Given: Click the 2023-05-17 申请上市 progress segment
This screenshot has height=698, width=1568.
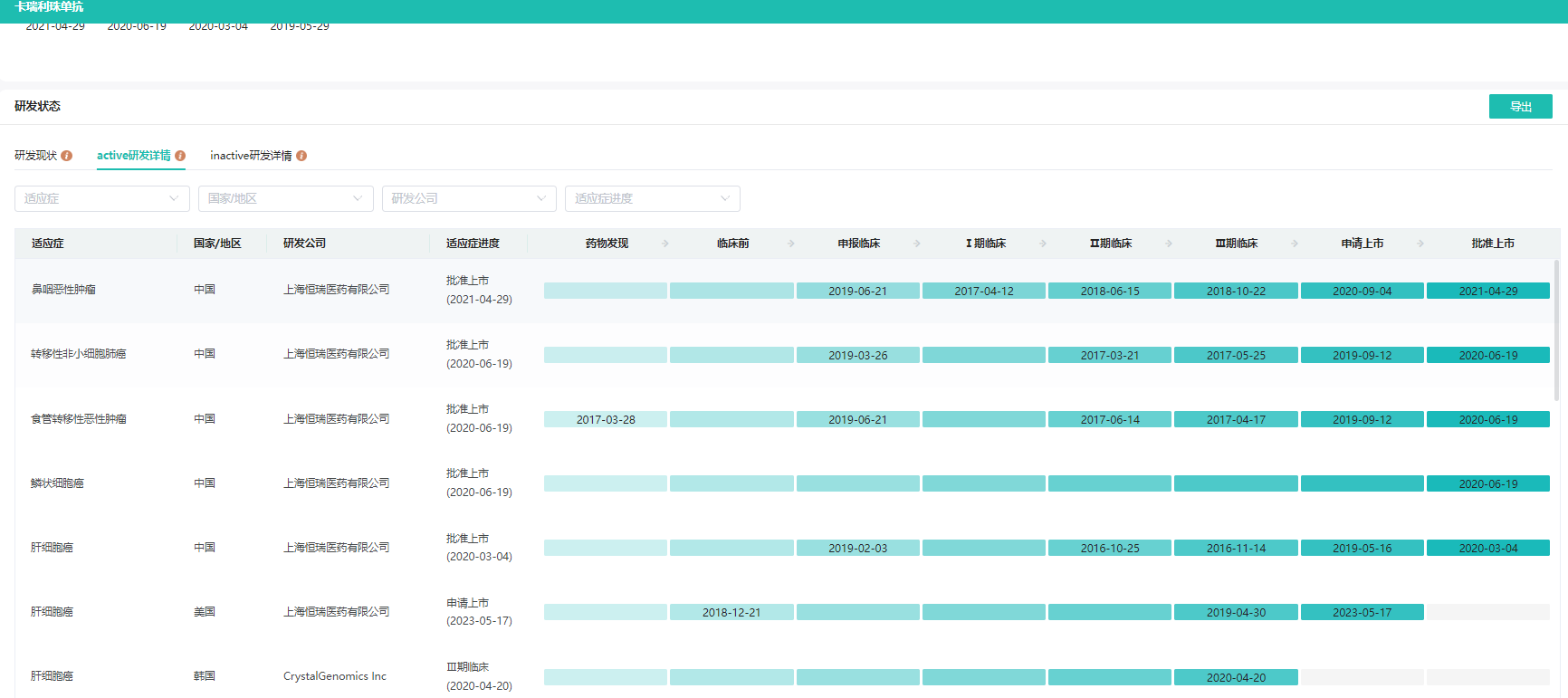Looking at the screenshot, I should [1362, 613].
